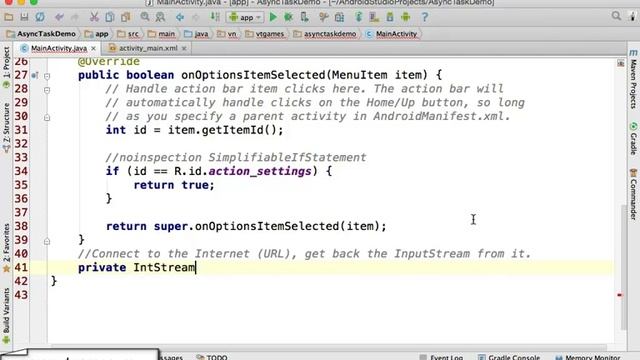Open the Android Device Monitor icon
Viewport: 640px width, 360px height.
406,17
